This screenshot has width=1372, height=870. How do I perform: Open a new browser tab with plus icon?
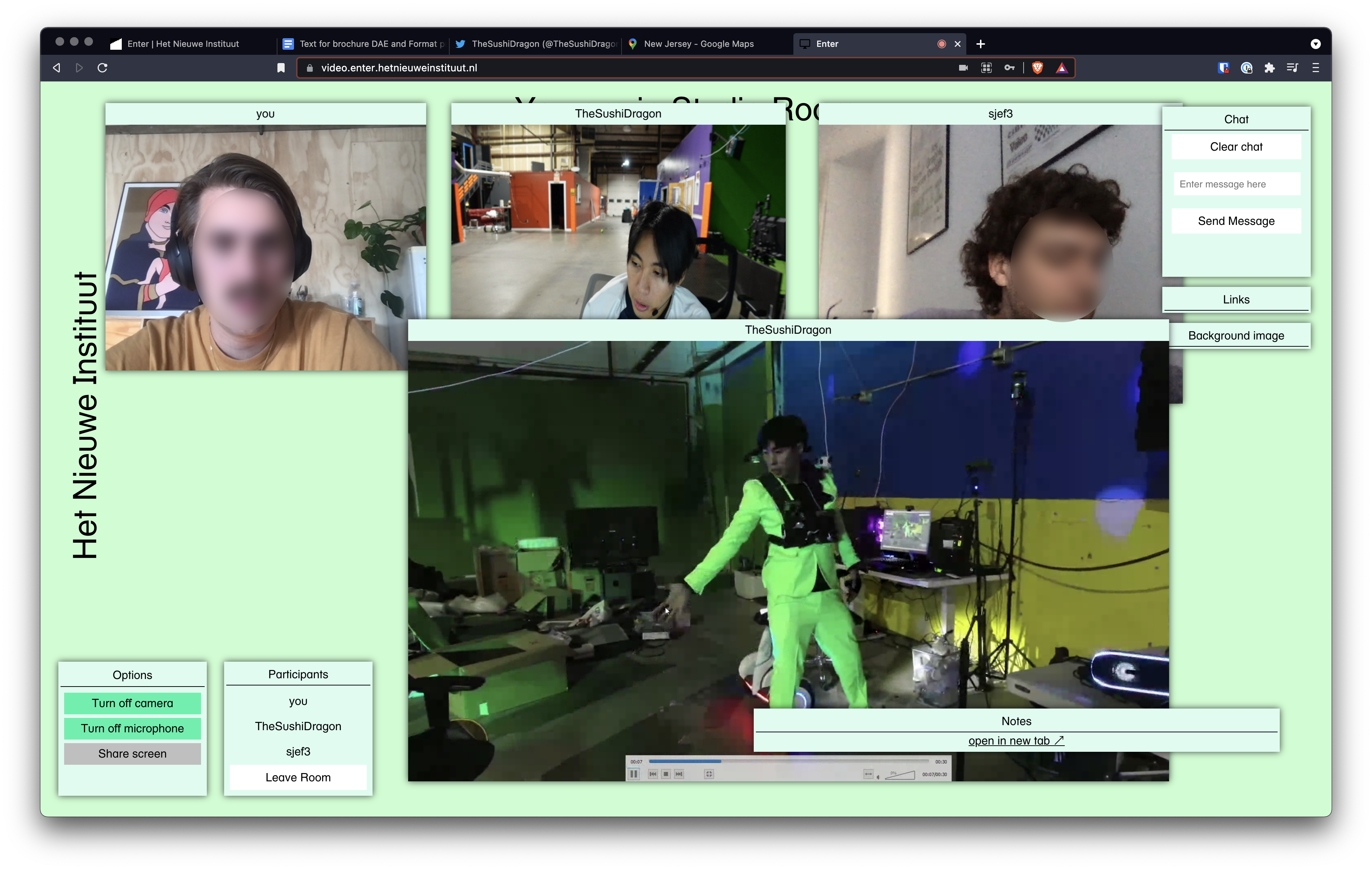981,44
